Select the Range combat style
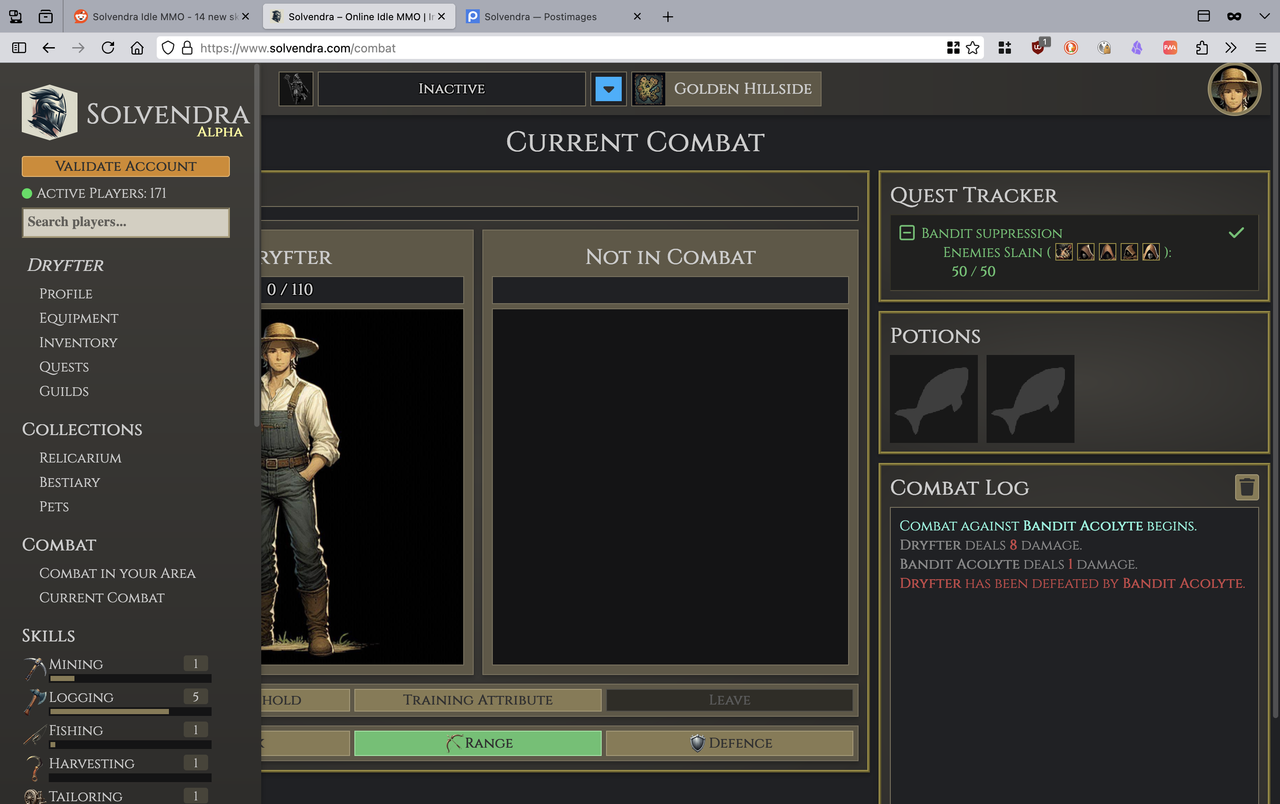This screenshot has width=1280, height=804. pyautogui.click(x=477, y=743)
